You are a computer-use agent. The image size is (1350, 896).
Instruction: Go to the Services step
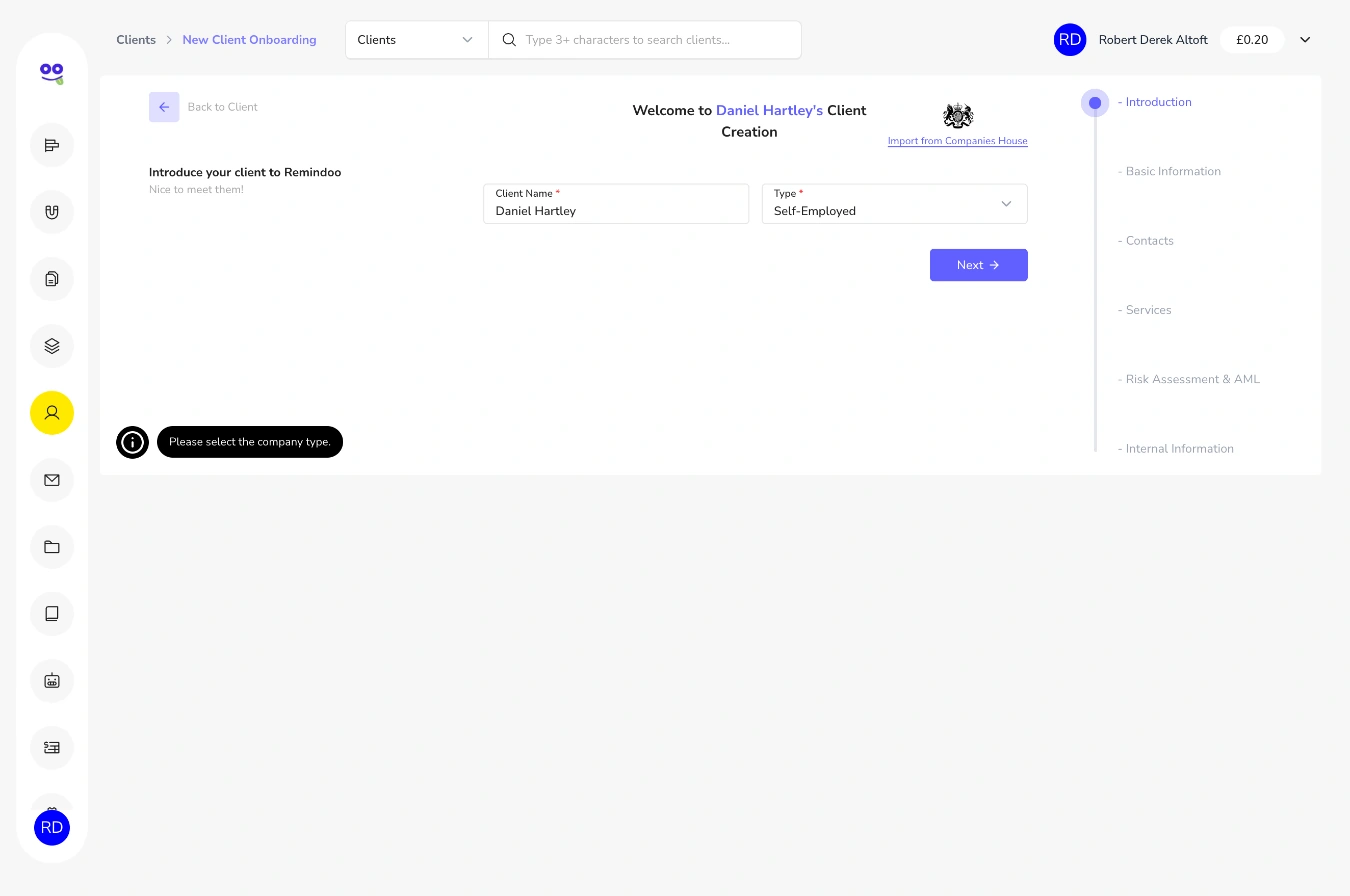(x=1145, y=310)
